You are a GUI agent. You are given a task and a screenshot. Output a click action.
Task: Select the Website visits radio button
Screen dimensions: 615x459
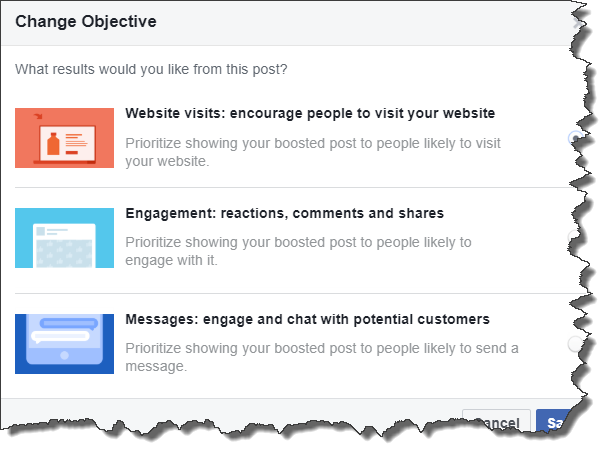point(575,138)
